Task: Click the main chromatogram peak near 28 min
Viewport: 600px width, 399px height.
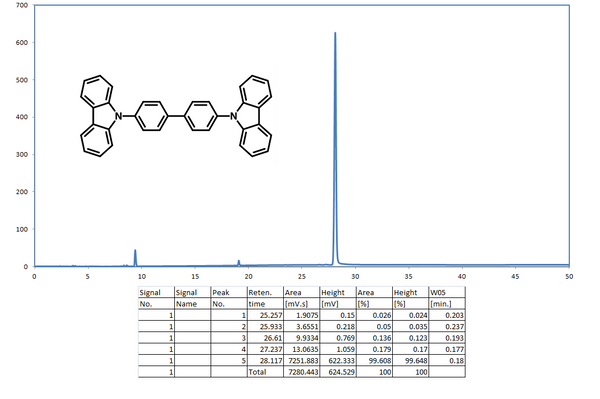Action: [336, 148]
